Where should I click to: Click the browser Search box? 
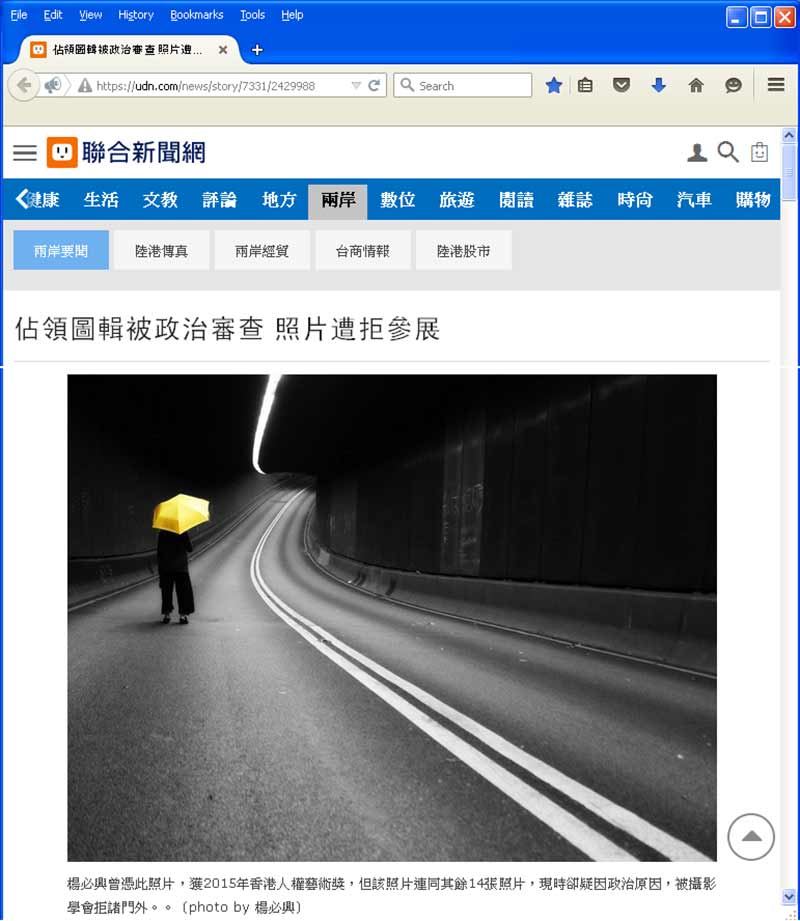tap(463, 85)
